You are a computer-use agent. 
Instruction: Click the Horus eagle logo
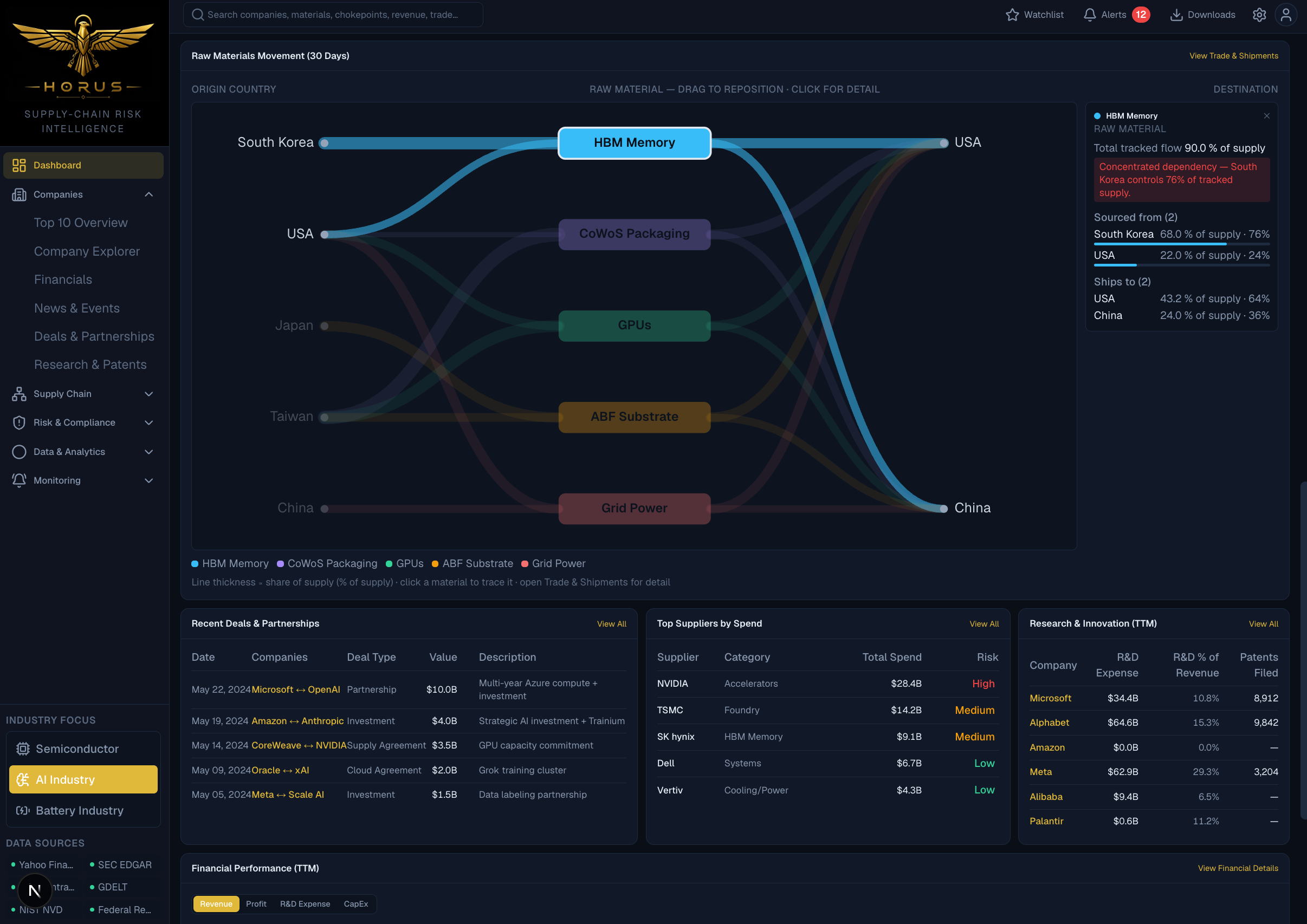point(83,47)
